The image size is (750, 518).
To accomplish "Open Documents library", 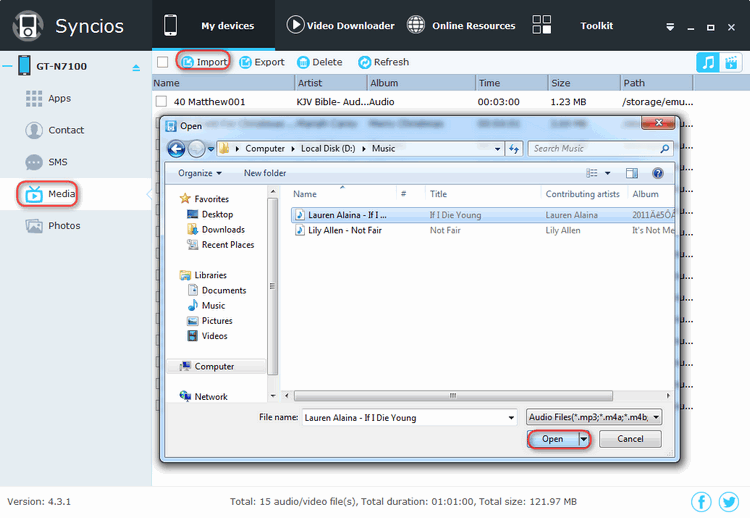I will tap(217, 290).
